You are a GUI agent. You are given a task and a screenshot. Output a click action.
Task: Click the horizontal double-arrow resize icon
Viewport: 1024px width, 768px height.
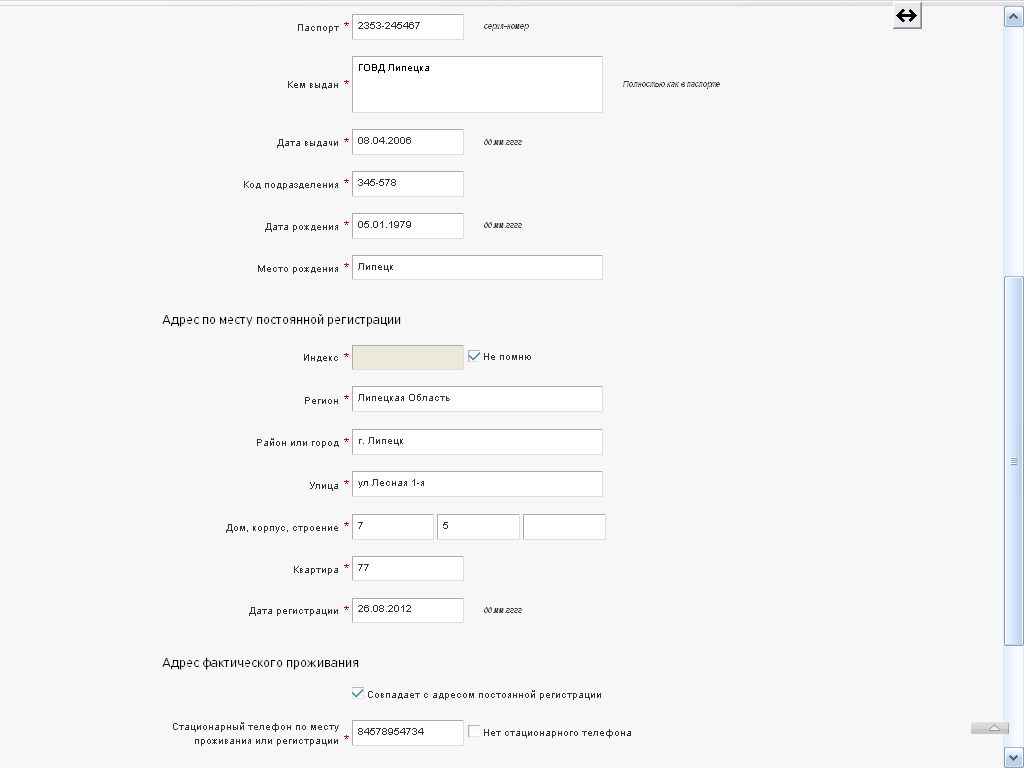pos(906,16)
